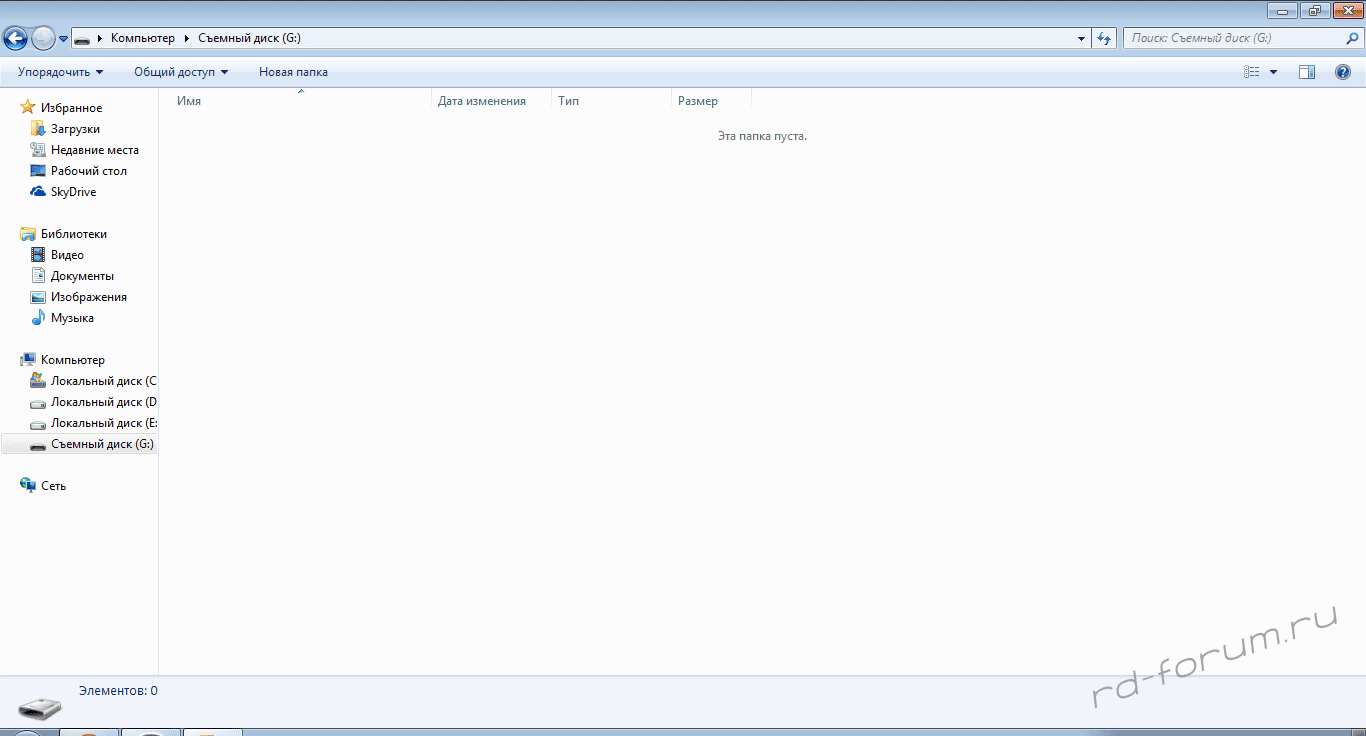Click the search magnifier icon
1366x736 pixels.
tap(1352, 38)
